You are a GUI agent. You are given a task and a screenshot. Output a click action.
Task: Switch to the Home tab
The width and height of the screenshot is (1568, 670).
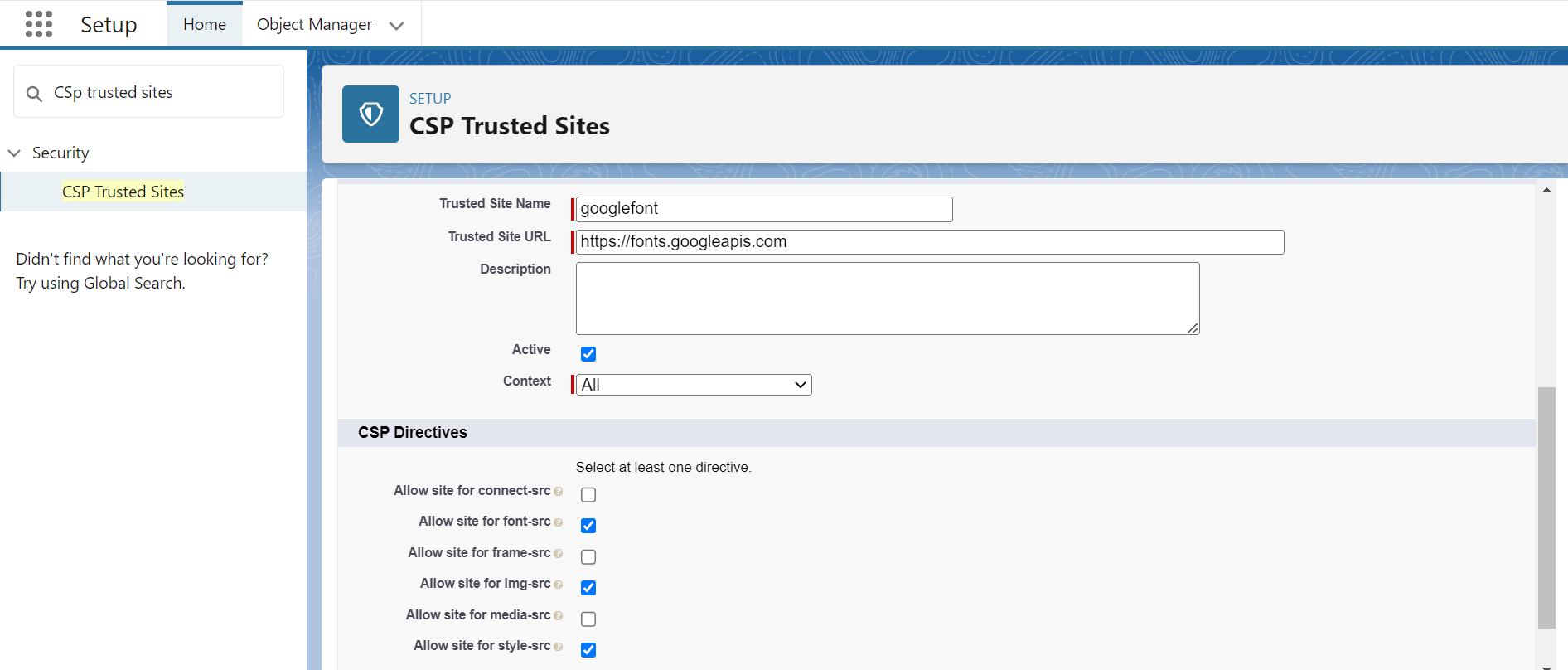[205, 25]
